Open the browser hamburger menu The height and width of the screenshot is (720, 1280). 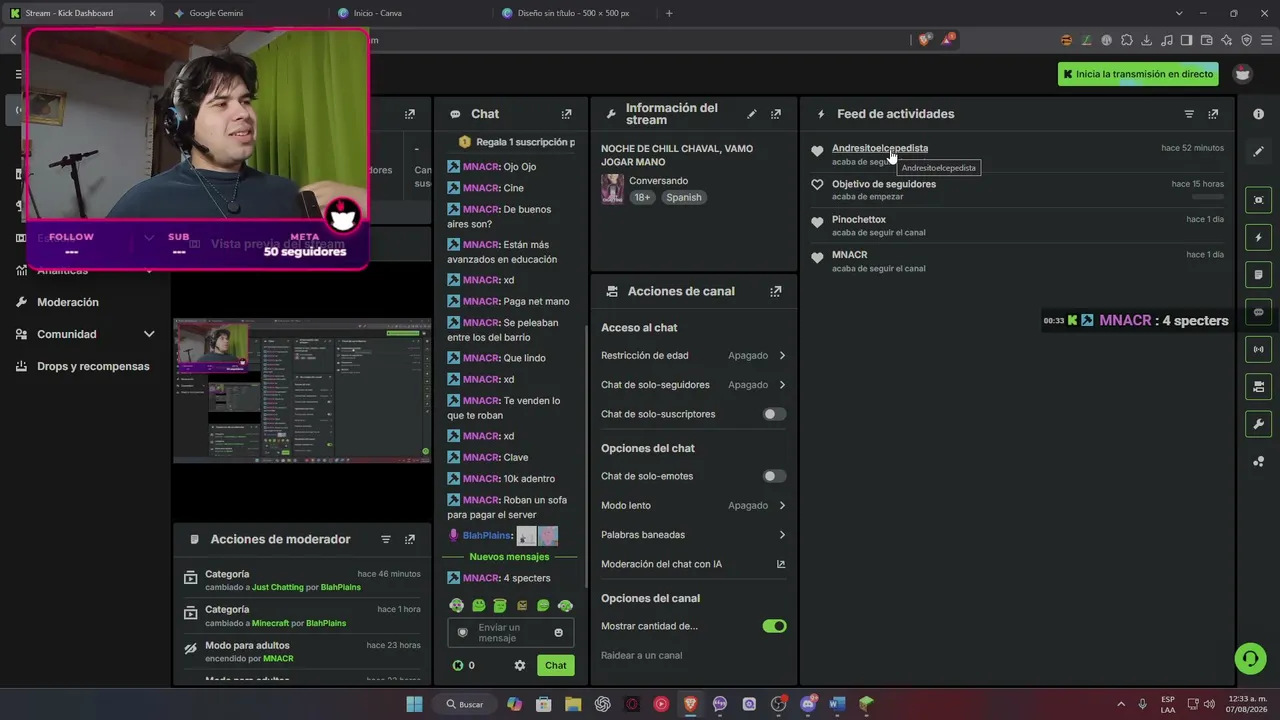click(1266, 40)
